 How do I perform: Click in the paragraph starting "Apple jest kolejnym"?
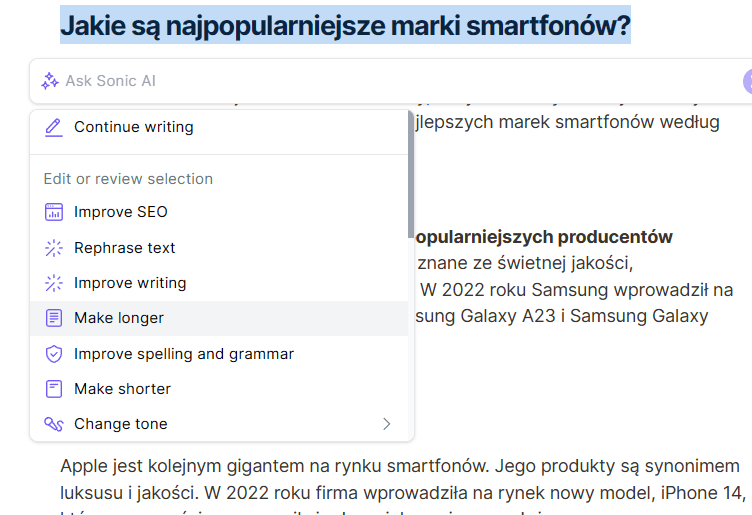coord(400,478)
